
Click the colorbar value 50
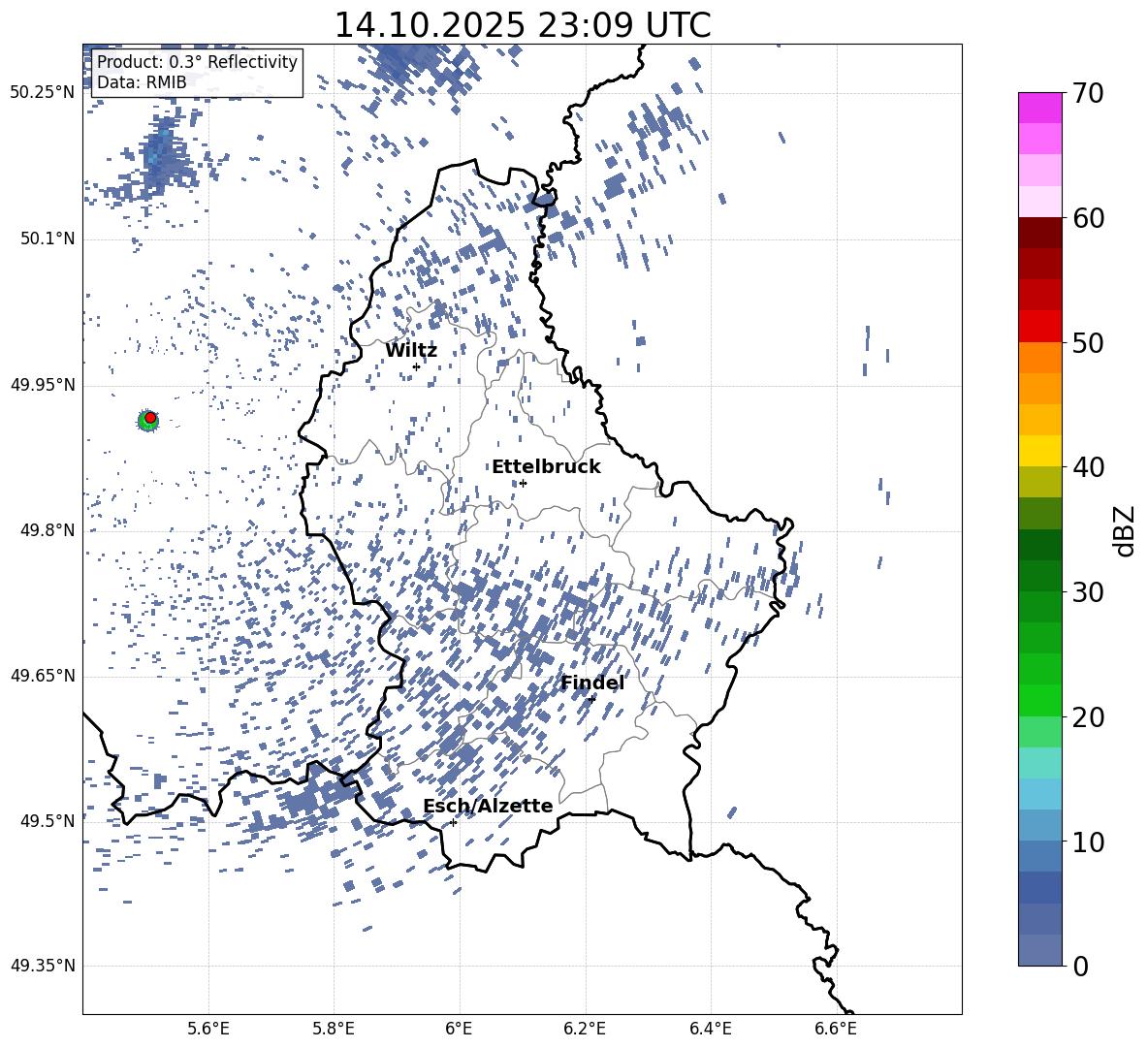(1088, 343)
